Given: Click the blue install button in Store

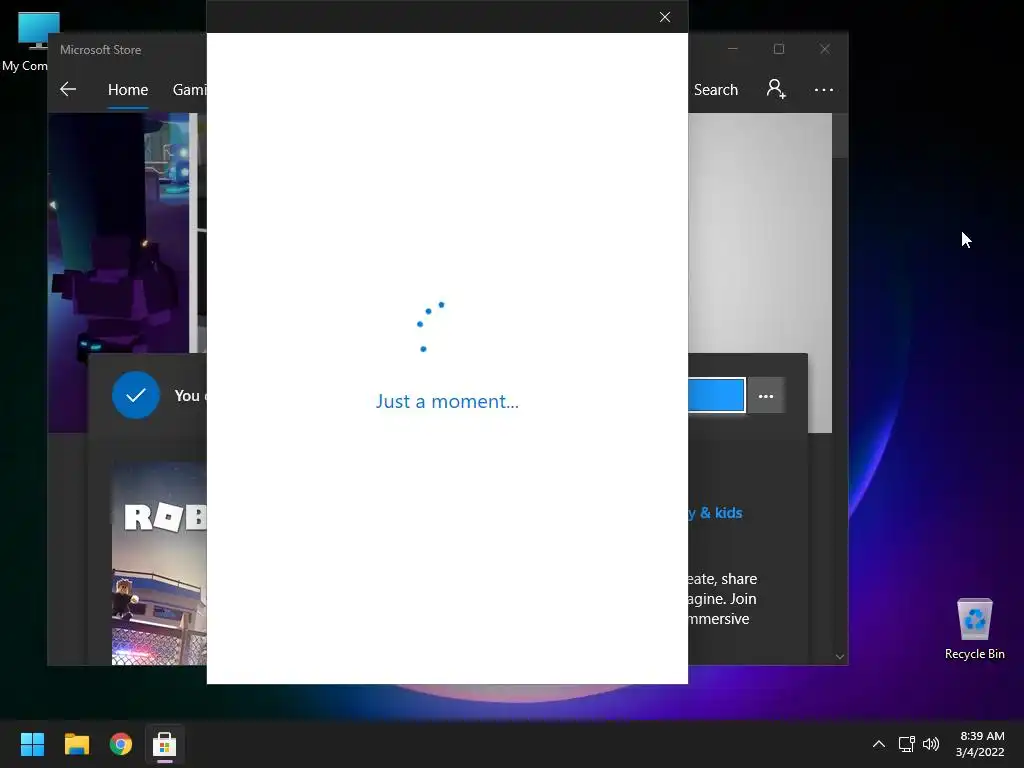Looking at the screenshot, I should 716,395.
